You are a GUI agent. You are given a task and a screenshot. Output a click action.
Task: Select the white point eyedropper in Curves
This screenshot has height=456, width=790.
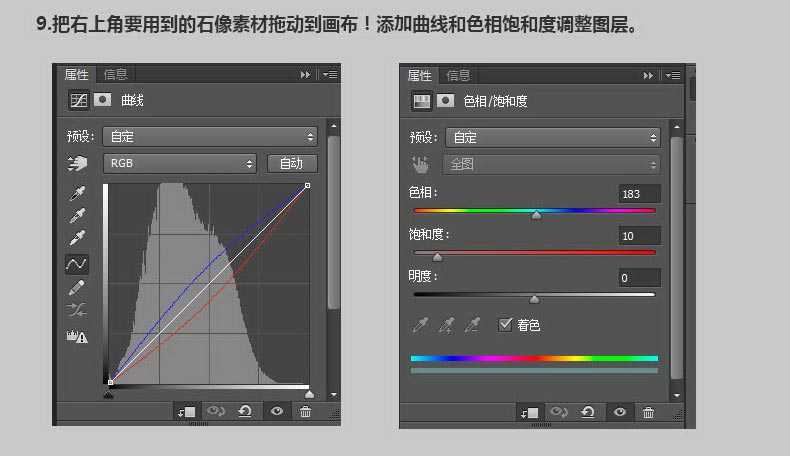click(77, 238)
